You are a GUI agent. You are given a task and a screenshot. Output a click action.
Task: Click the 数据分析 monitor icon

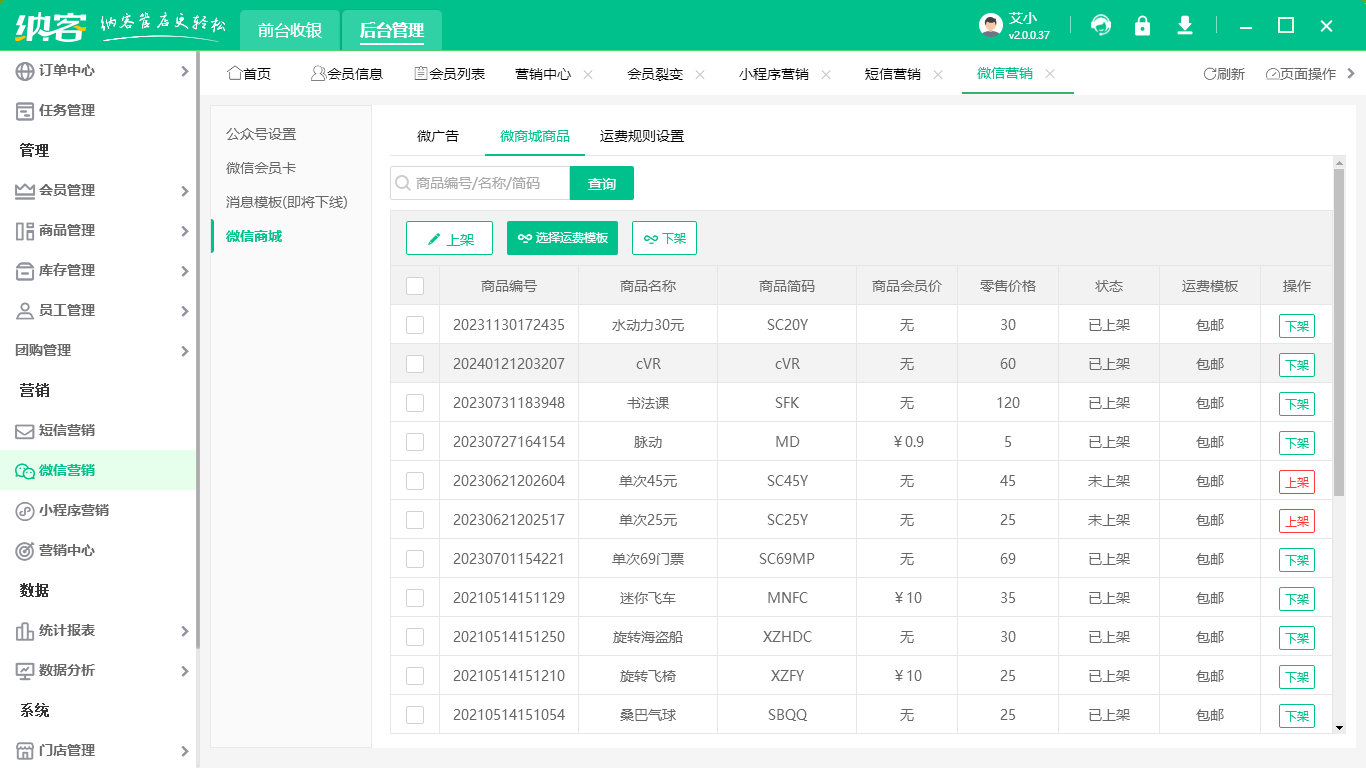tap(25, 671)
